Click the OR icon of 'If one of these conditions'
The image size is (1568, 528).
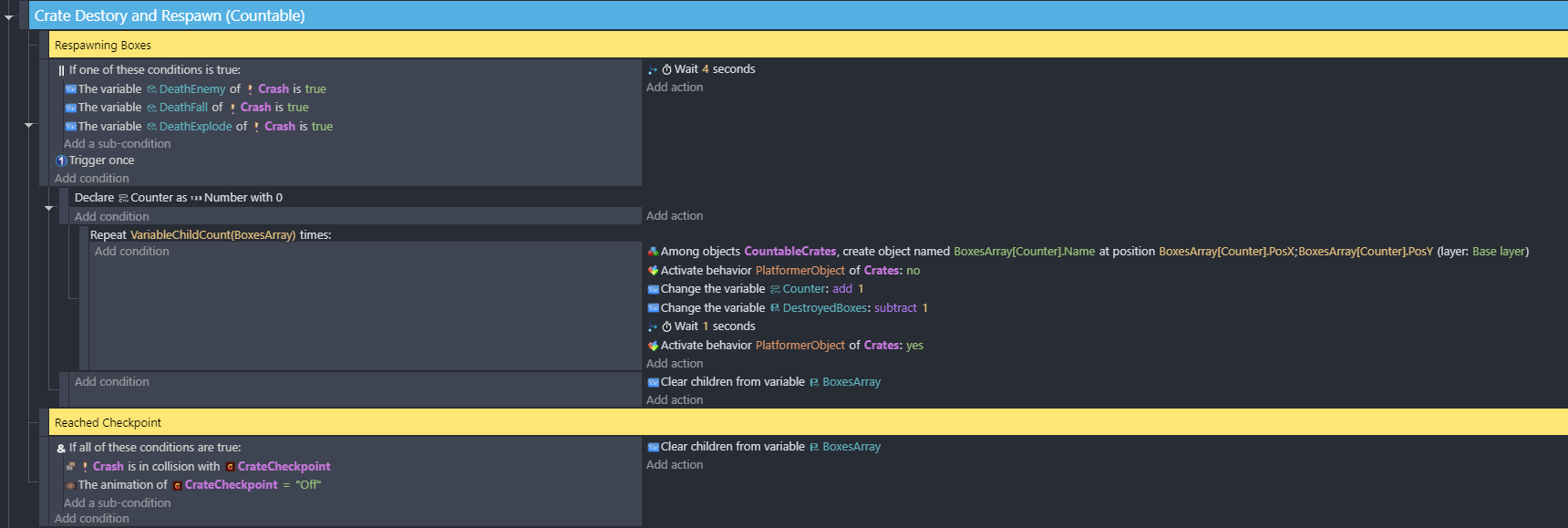(61, 70)
